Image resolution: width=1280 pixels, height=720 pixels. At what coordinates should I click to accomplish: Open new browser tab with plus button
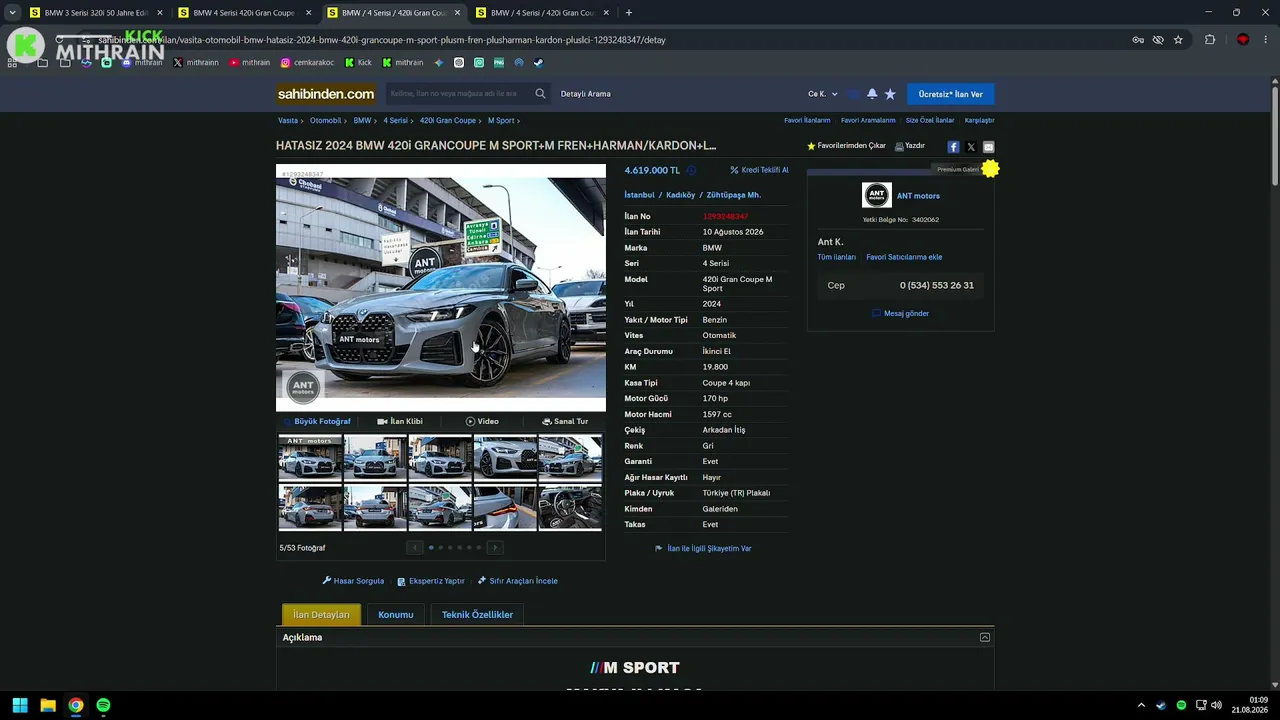[x=628, y=13]
